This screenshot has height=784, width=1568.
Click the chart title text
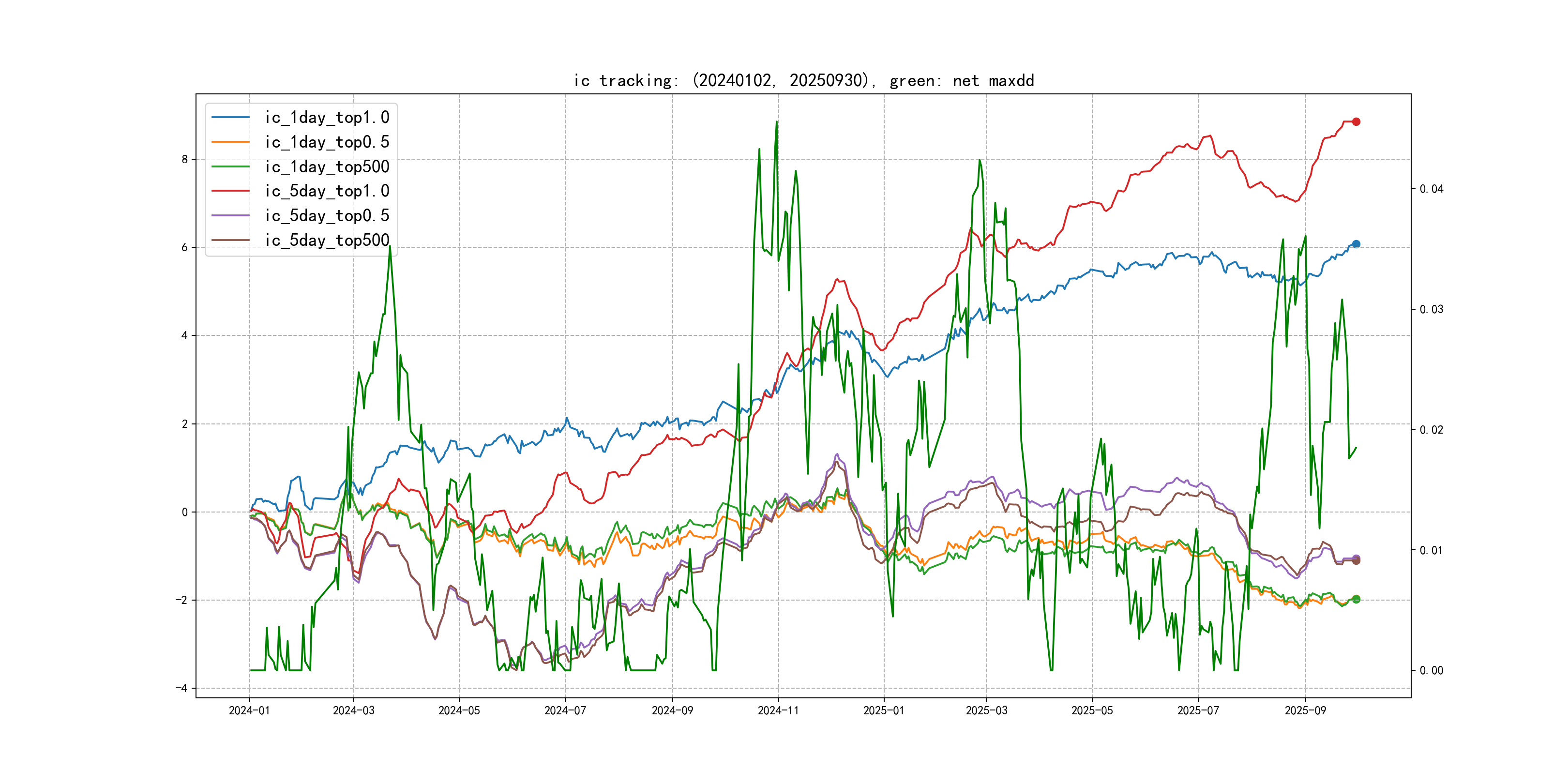point(803,80)
